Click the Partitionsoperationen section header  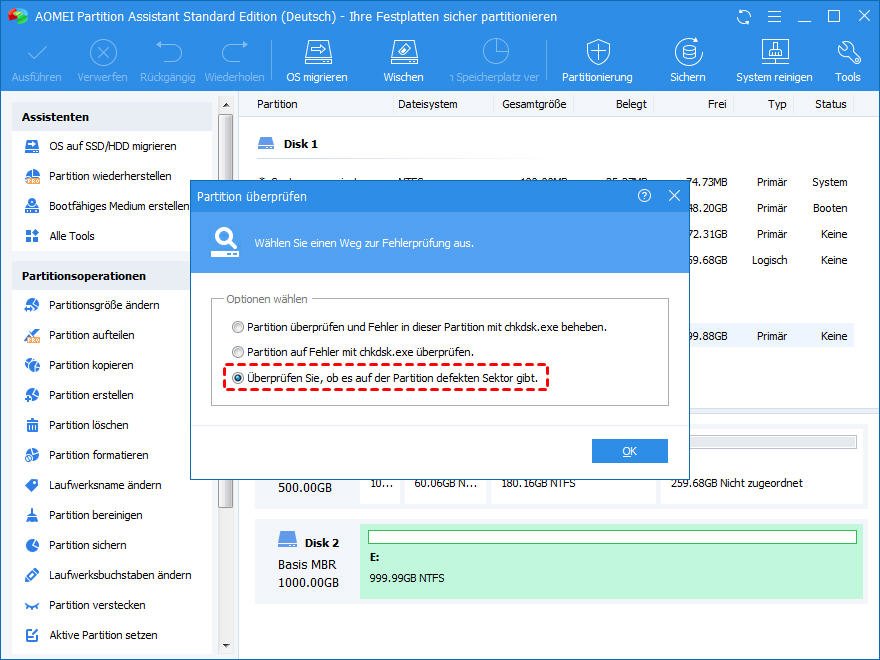click(x=101, y=276)
